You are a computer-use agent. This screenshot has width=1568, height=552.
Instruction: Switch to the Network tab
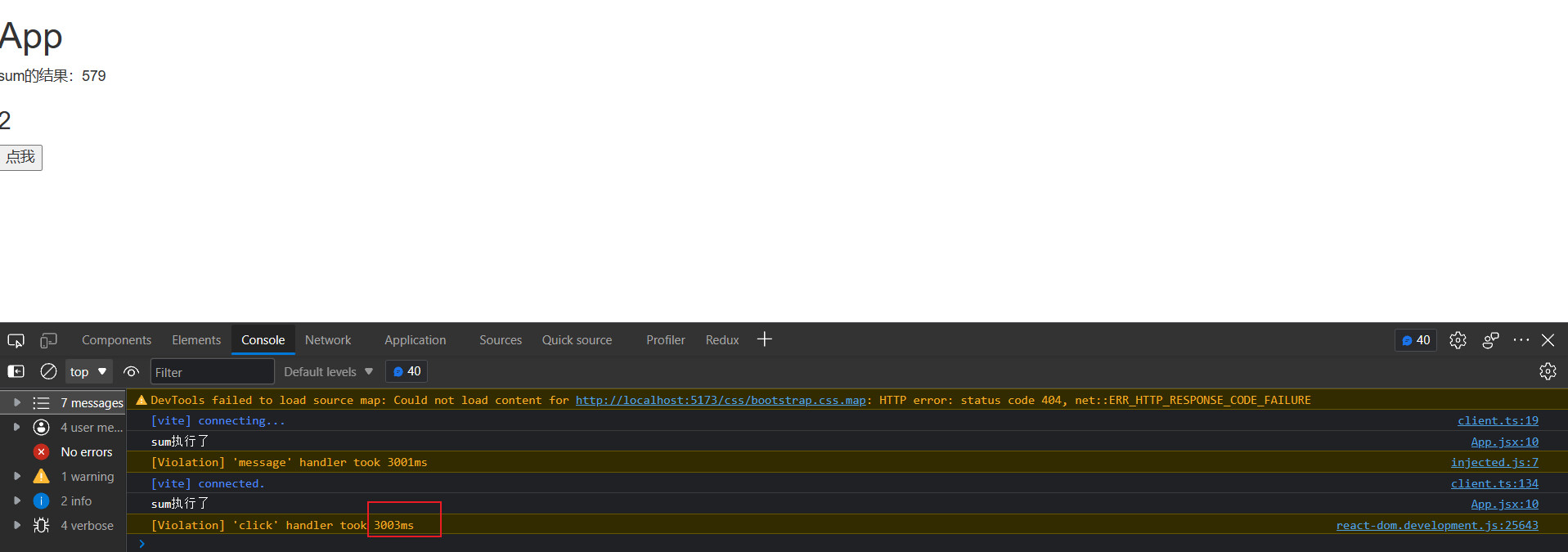point(327,340)
